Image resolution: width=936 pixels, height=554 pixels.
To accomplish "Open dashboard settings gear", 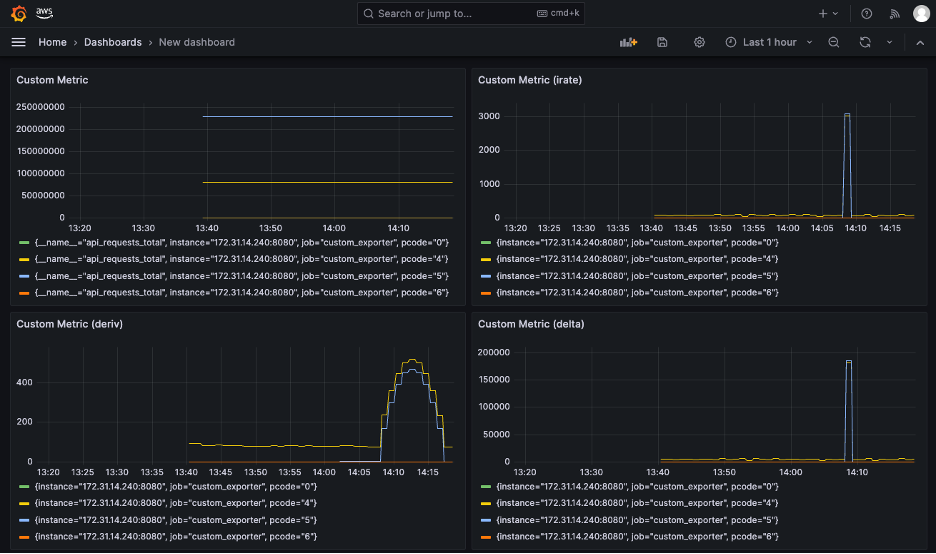I will (x=699, y=42).
